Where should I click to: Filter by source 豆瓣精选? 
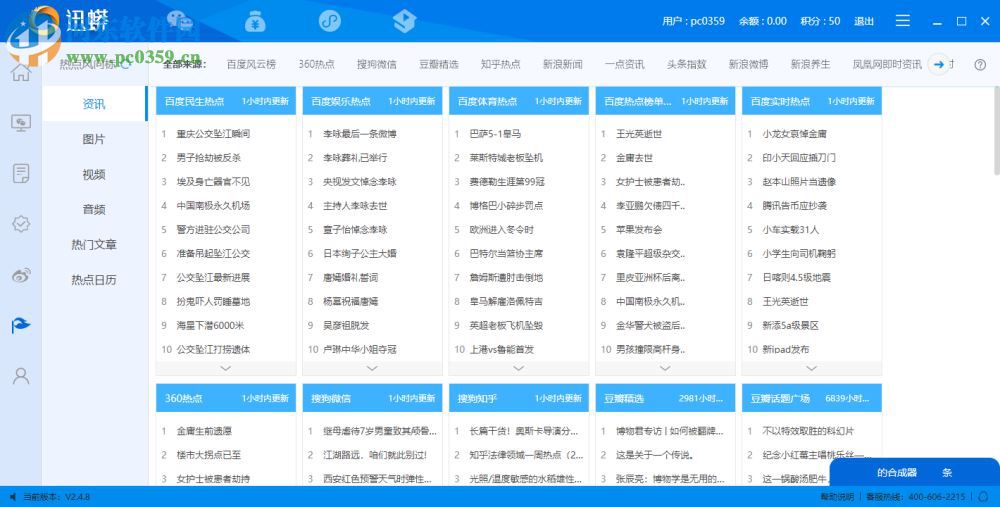(438, 64)
